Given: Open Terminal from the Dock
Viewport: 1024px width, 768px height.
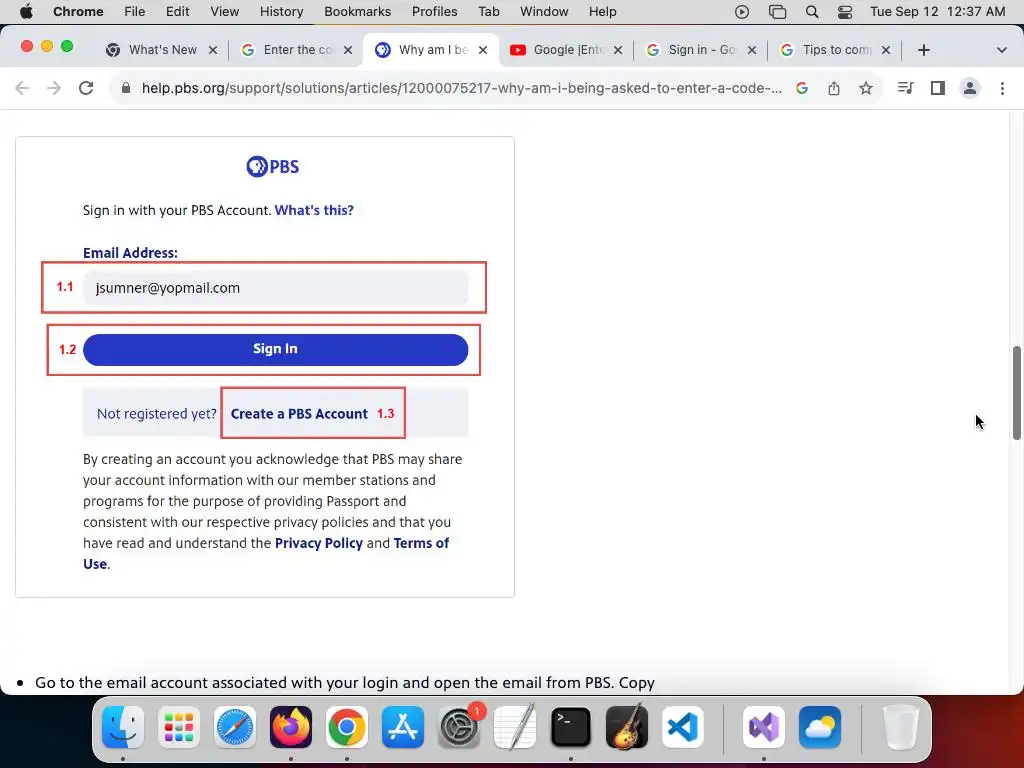Looking at the screenshot, I should point(571,727).
